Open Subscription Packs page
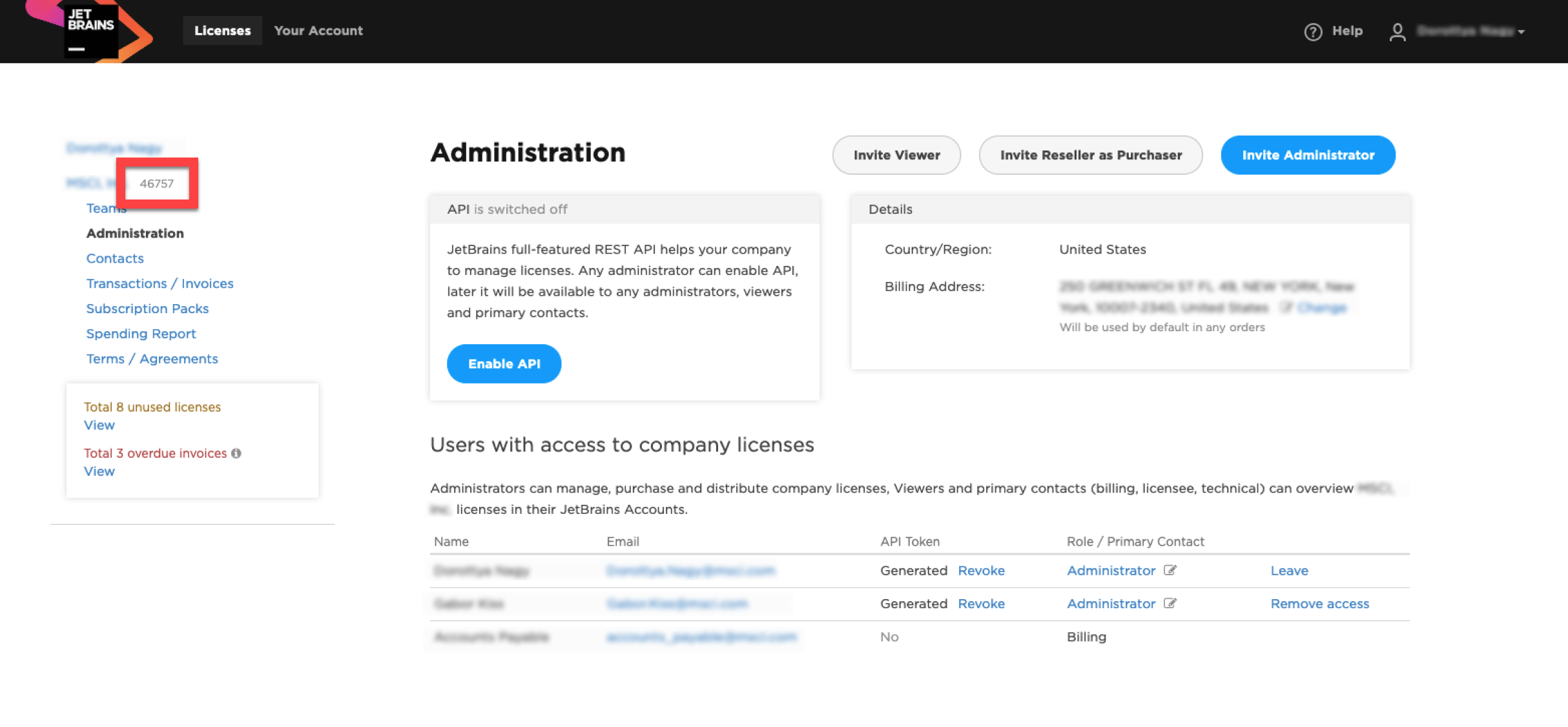 pos(148,309)
